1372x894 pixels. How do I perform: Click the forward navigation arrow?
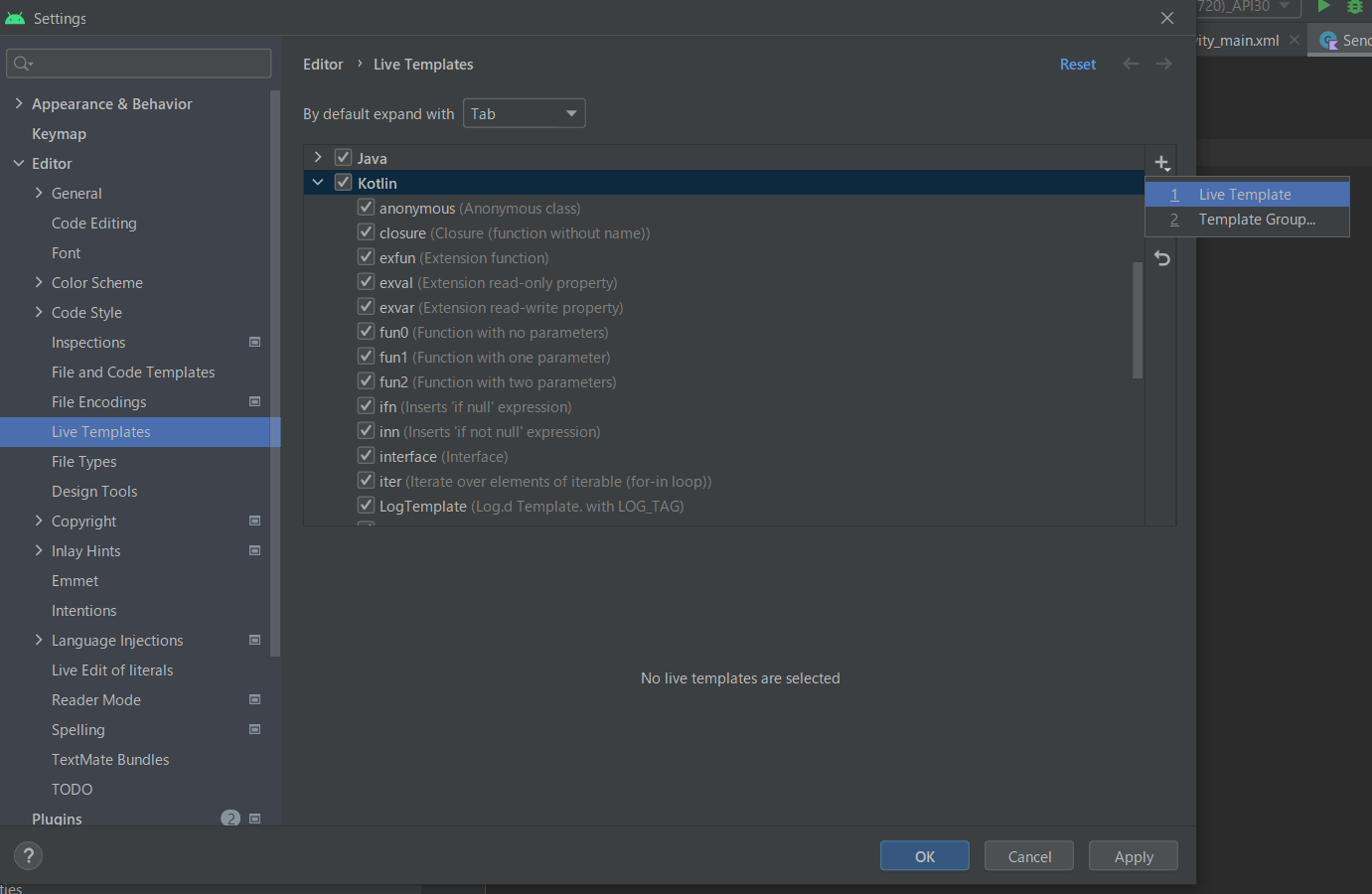pos(1163,64)
